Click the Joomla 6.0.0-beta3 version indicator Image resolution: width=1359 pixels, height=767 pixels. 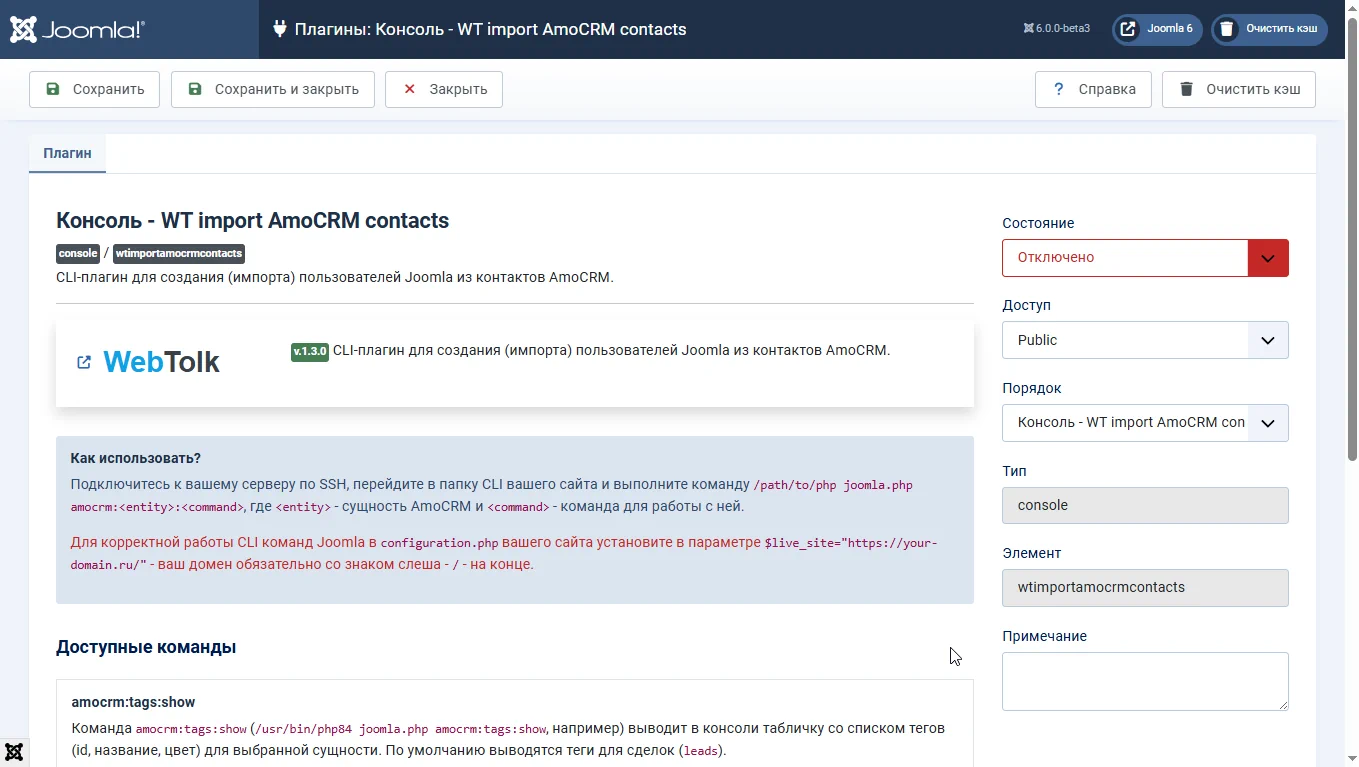click(x=1057, y=29)
